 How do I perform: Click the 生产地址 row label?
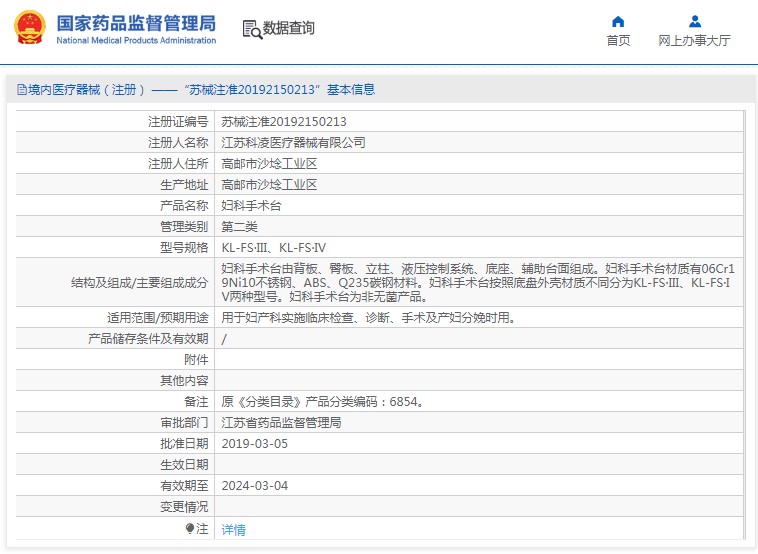point(184,185)
